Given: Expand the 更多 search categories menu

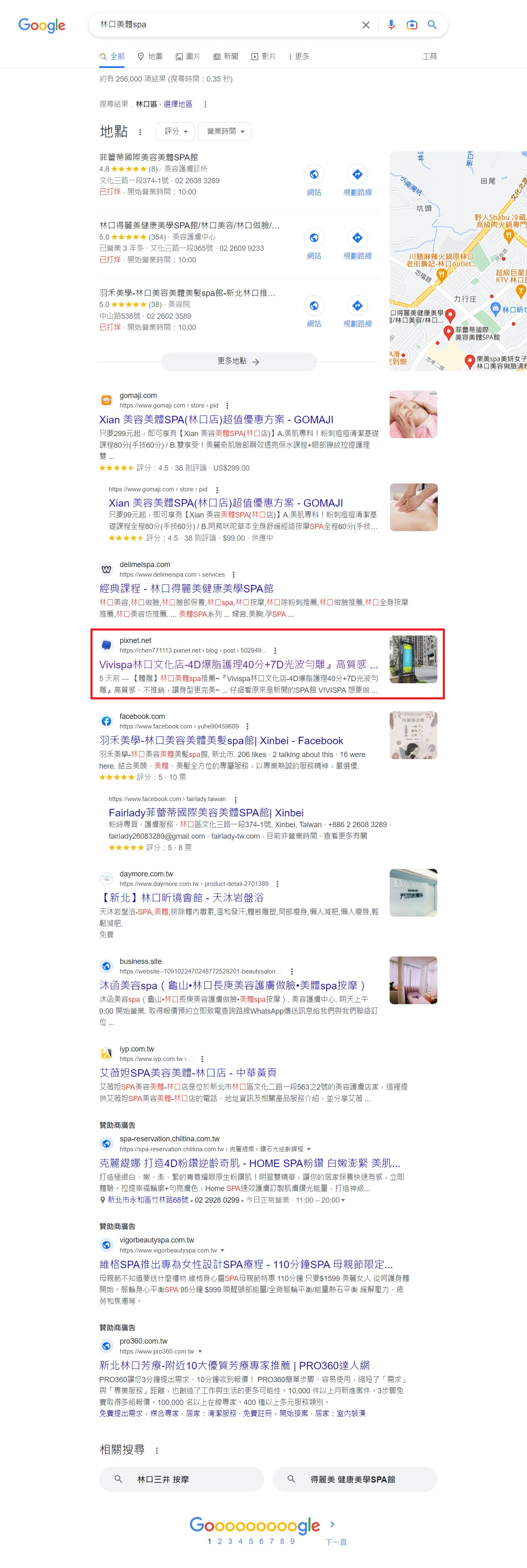Looking at the screenshot, I should 298,56.
